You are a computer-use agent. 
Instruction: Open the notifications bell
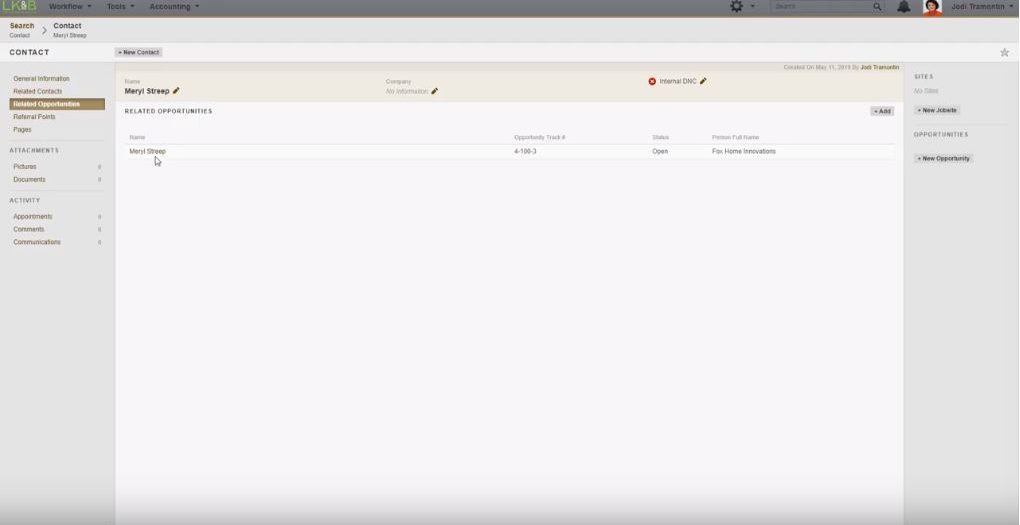pos(904,7)
